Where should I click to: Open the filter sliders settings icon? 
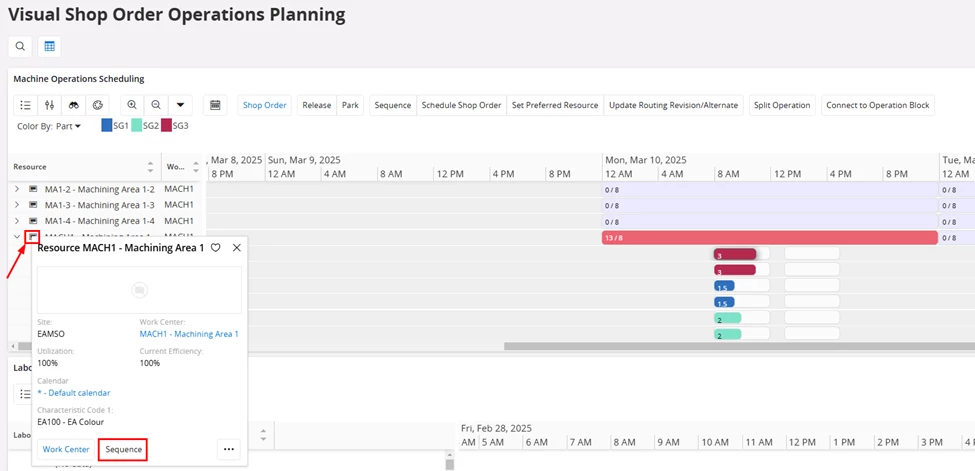coord(50,105)
